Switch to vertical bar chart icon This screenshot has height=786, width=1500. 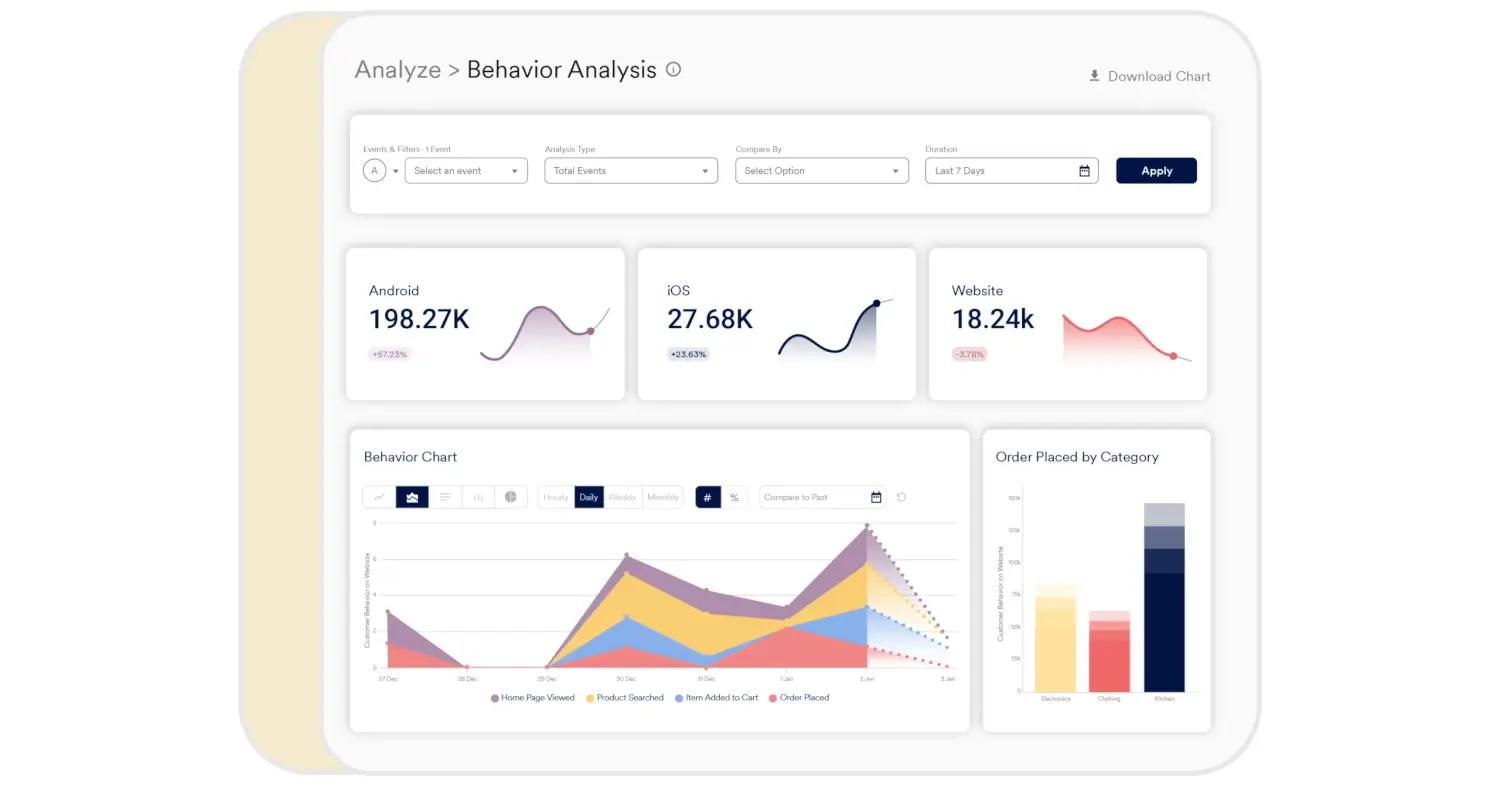478,497
